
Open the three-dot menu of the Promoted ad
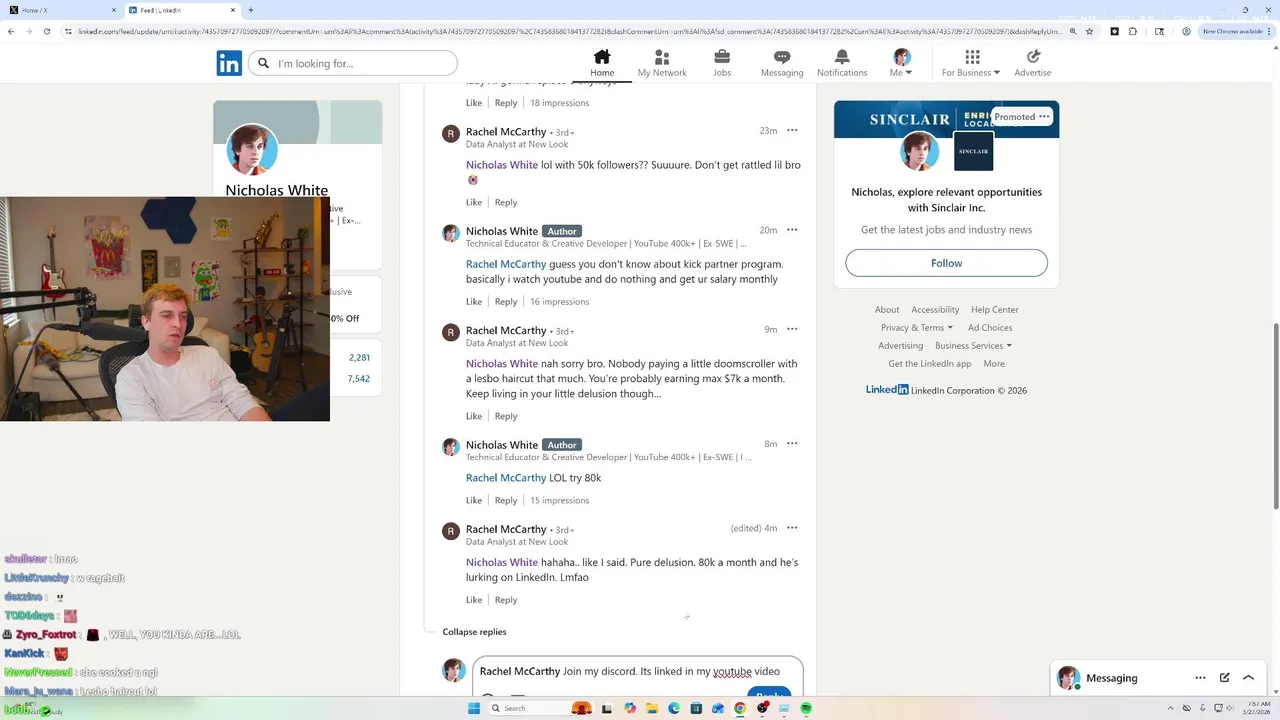tap(1044, 116)
